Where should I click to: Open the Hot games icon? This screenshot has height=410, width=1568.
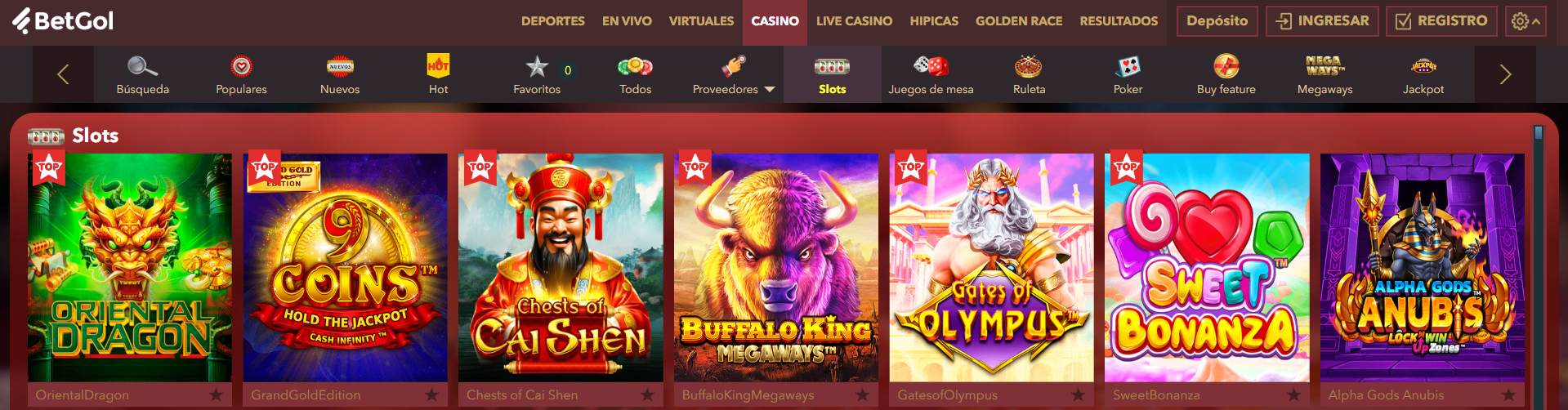438,65
